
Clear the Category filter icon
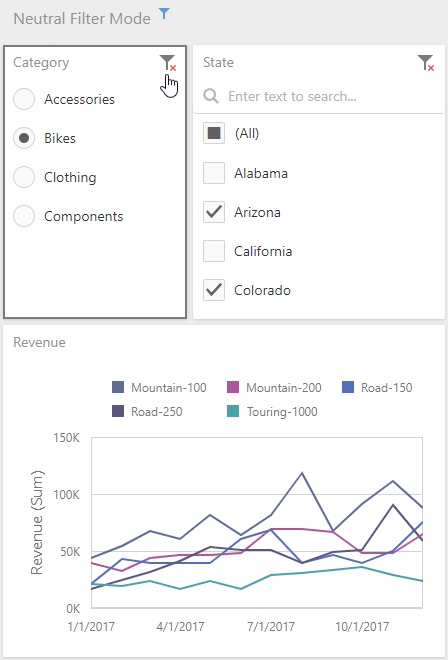[x=168, y=63]
